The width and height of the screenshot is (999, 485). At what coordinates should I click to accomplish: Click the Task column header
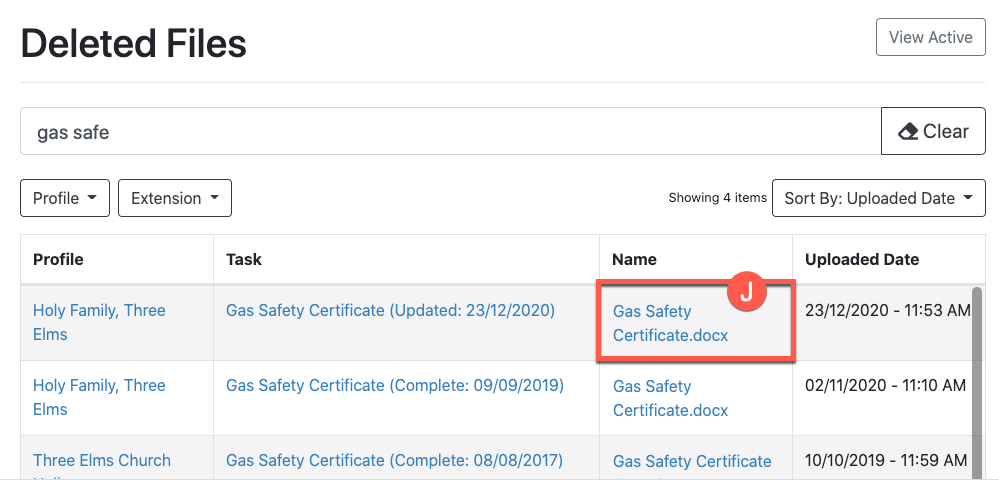click(x=244, y=259)
